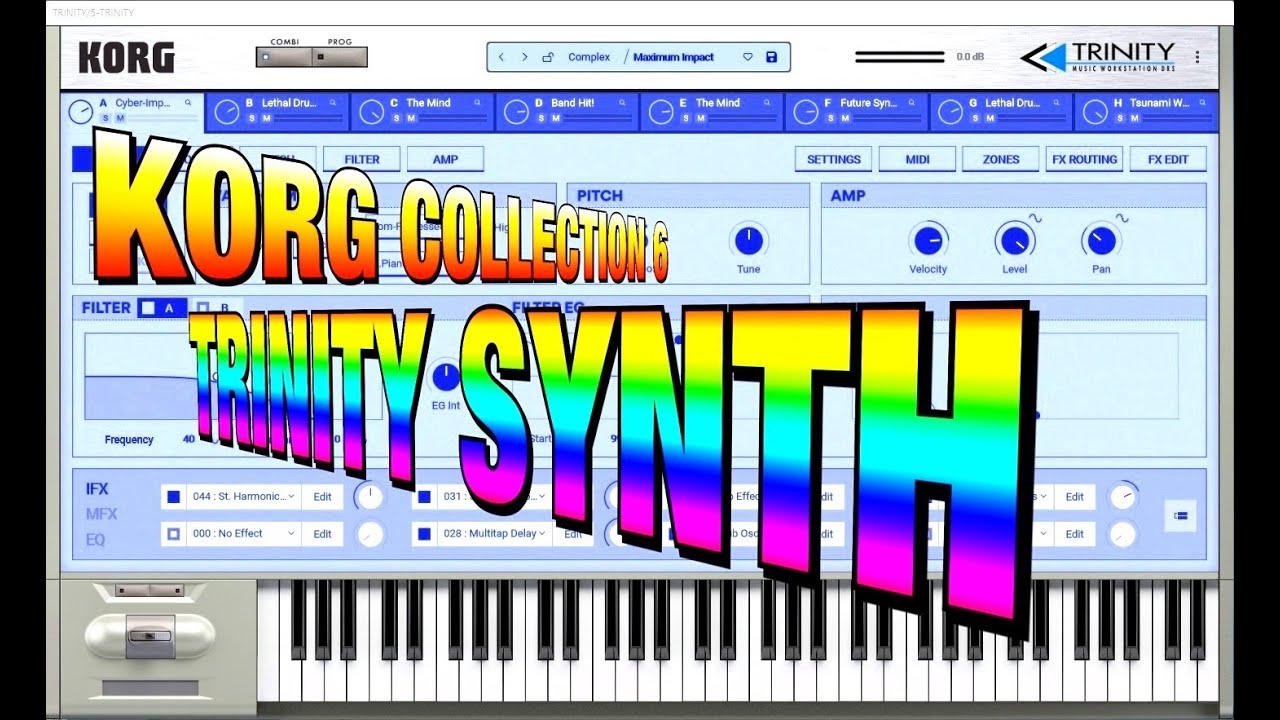The width and height of the screenshot is (1280, 720).
Task: Click the Level knob in Amp section
Action: point(1015,240)
